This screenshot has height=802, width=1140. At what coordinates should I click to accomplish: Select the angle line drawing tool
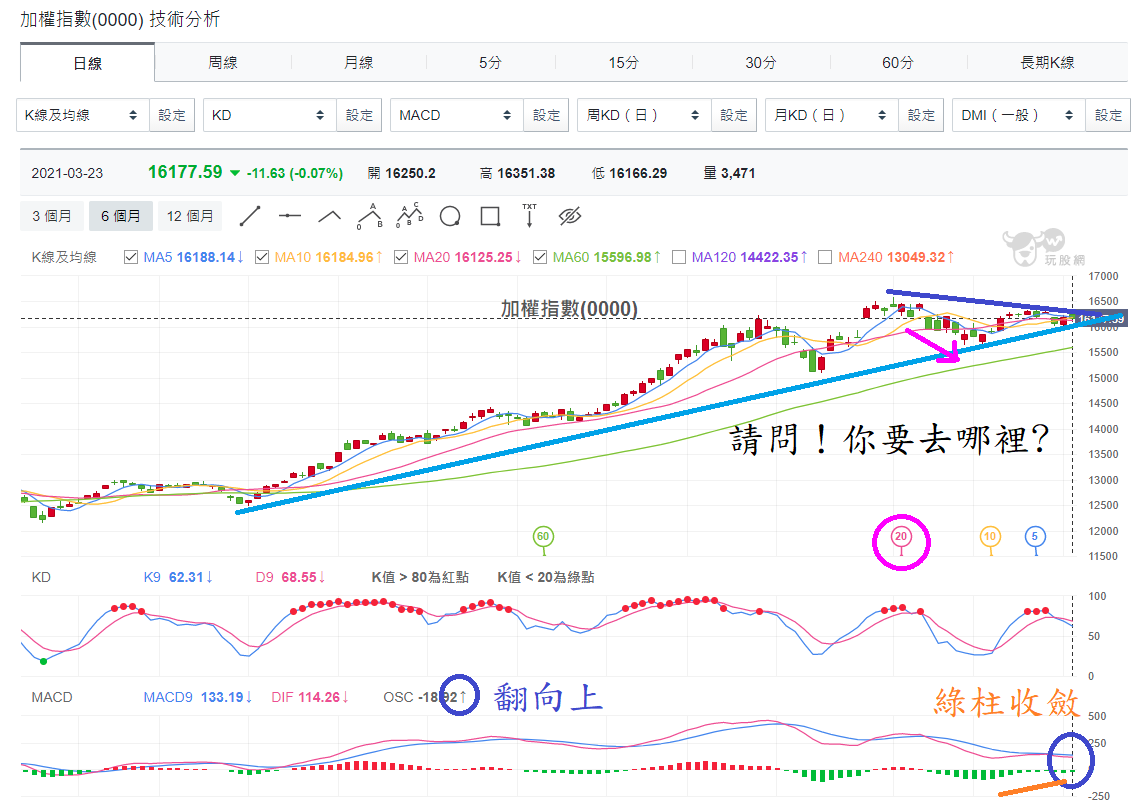[329, 216]
